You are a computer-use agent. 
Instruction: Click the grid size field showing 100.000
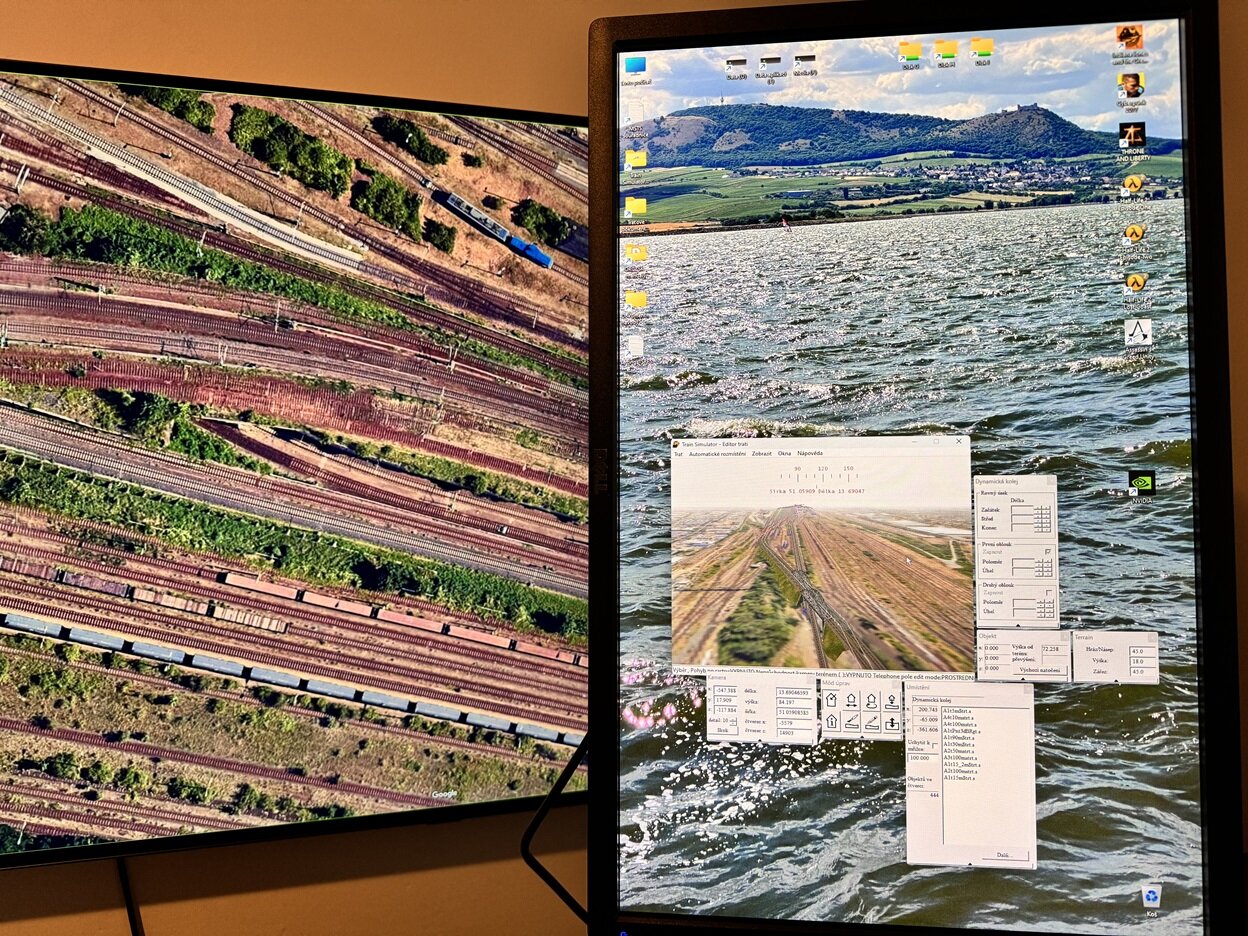coord(924,758)
